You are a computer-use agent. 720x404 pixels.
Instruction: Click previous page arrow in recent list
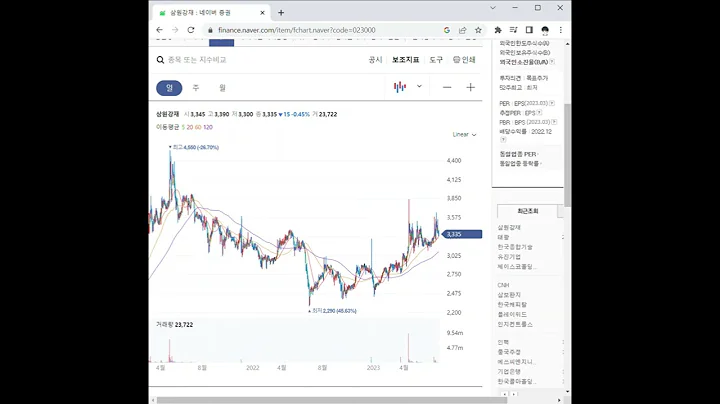pos(505,394)
